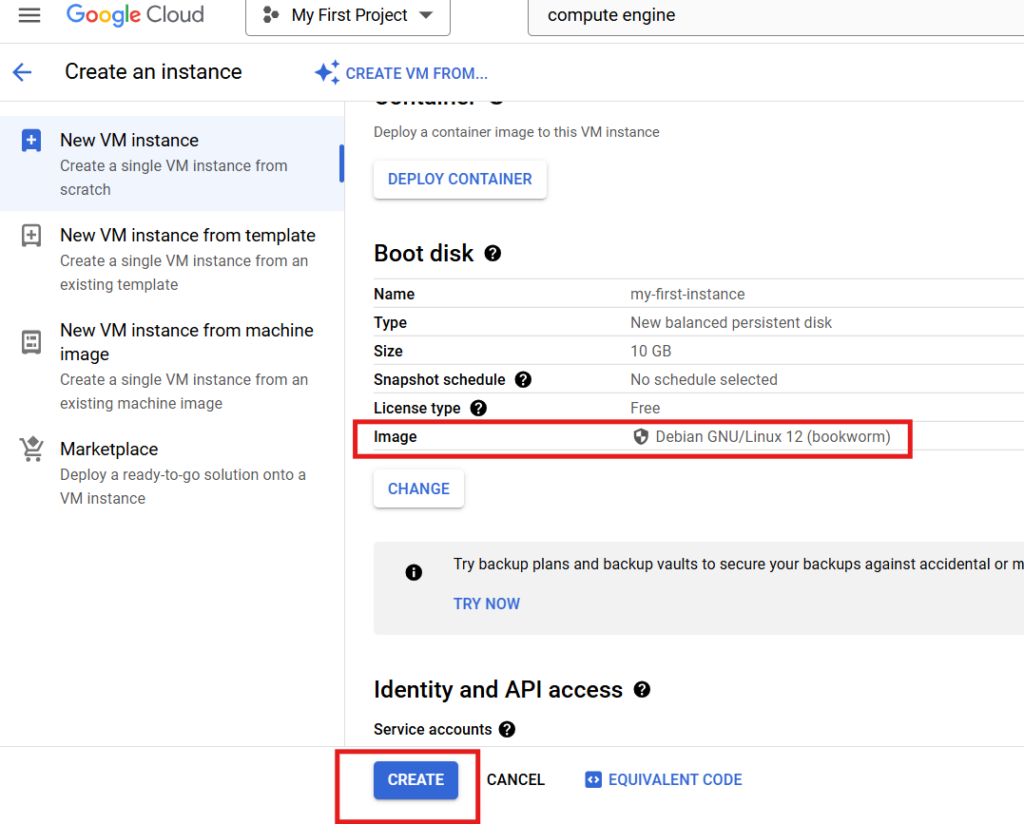Click the Boot disk help icon

tap(492, 254)
